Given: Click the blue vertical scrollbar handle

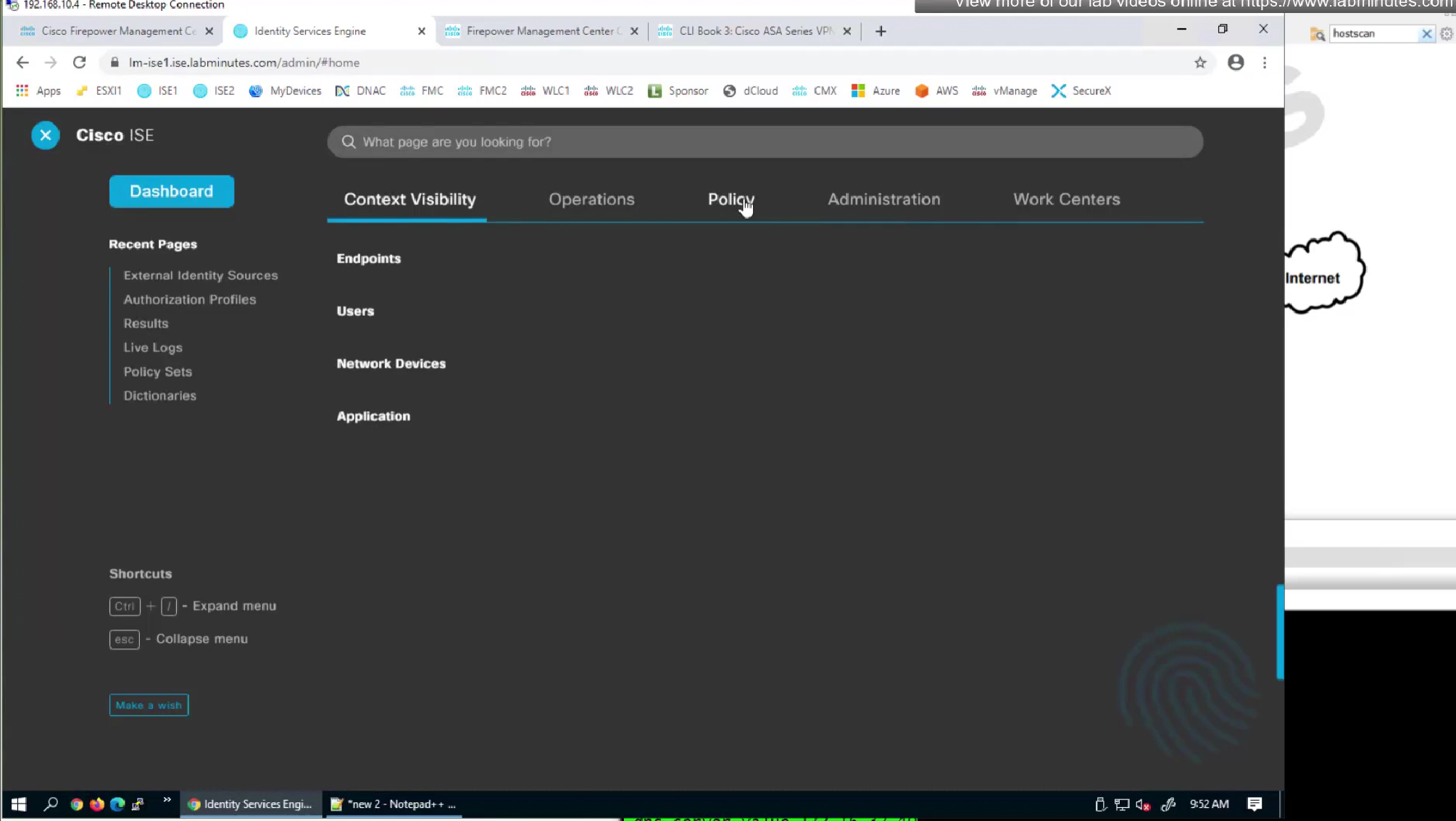Looking at the screenshot, I should click(1280, 632).
